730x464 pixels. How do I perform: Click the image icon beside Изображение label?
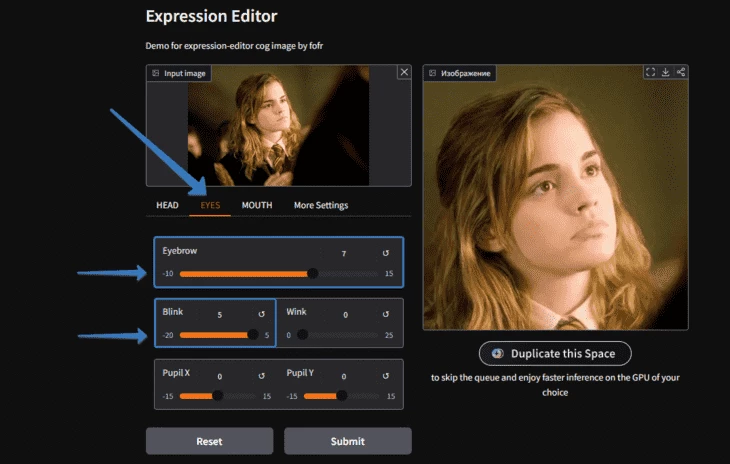(433, 73)
